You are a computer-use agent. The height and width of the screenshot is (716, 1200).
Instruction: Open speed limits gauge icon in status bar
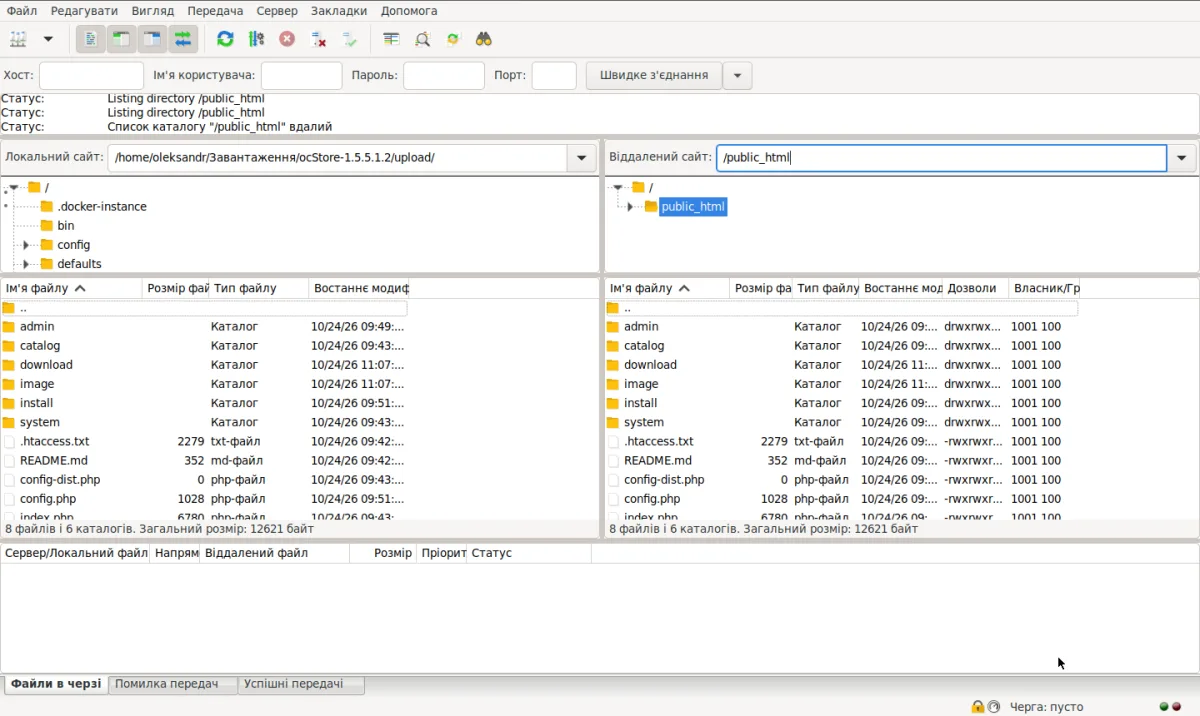[993, 707]
